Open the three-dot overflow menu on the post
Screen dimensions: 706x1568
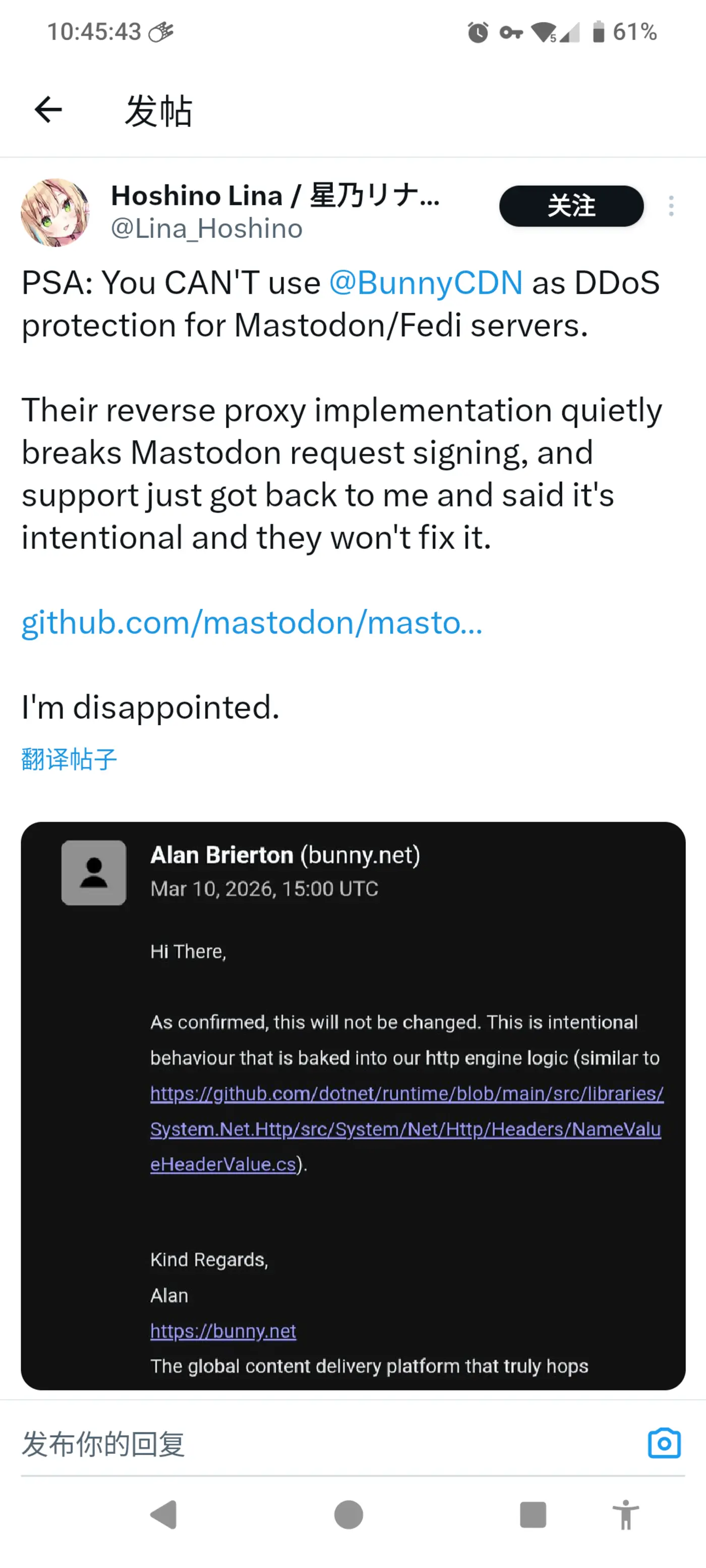[x=670, y=206]
